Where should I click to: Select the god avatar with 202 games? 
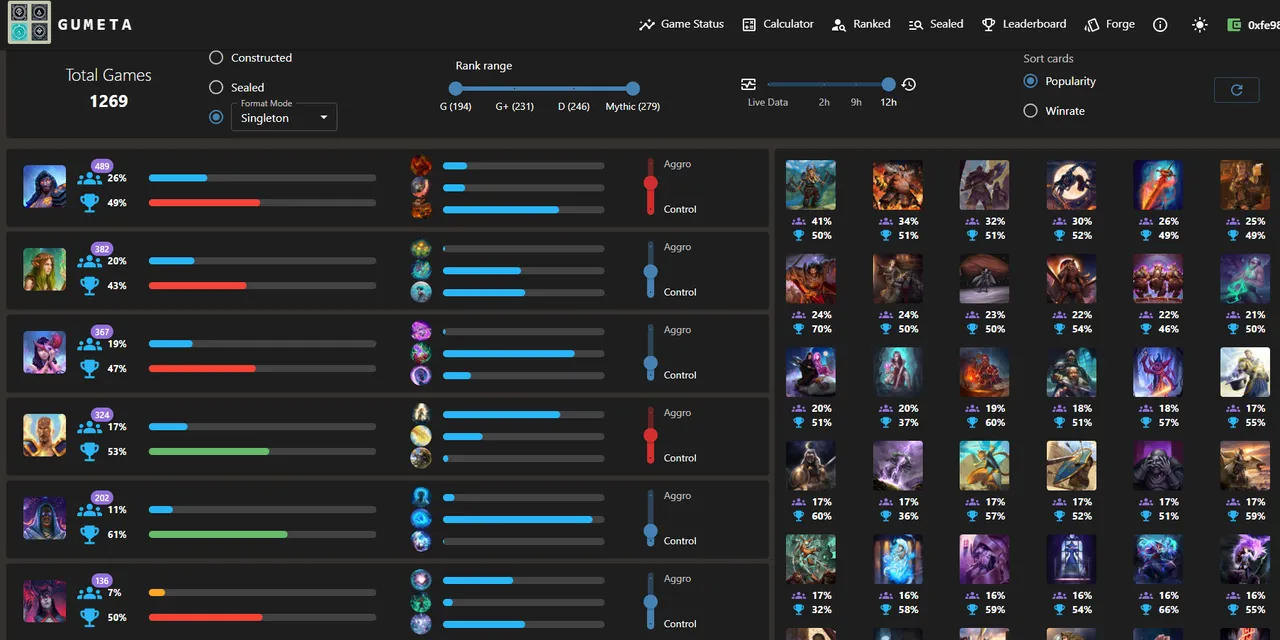[45, 518]
